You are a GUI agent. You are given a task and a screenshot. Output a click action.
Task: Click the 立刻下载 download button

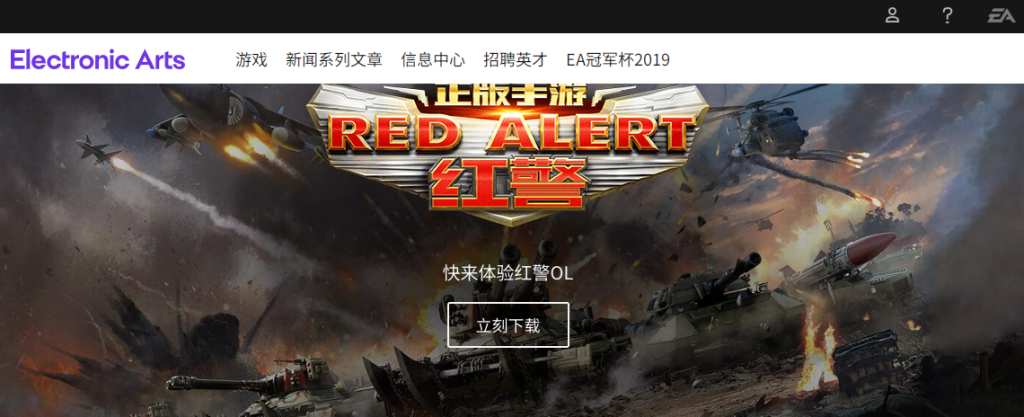508,325
